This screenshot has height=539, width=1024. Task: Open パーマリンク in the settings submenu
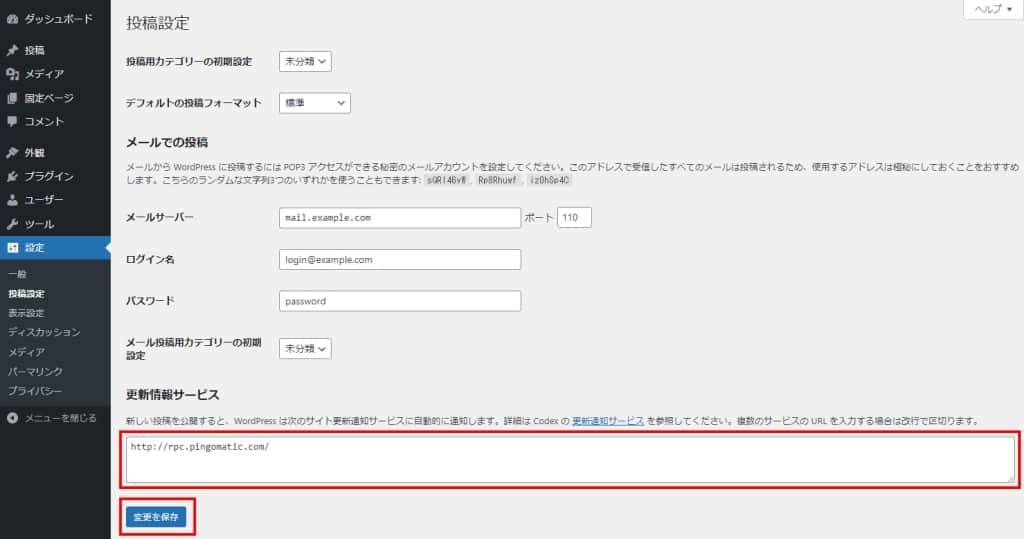pos(35,371)
